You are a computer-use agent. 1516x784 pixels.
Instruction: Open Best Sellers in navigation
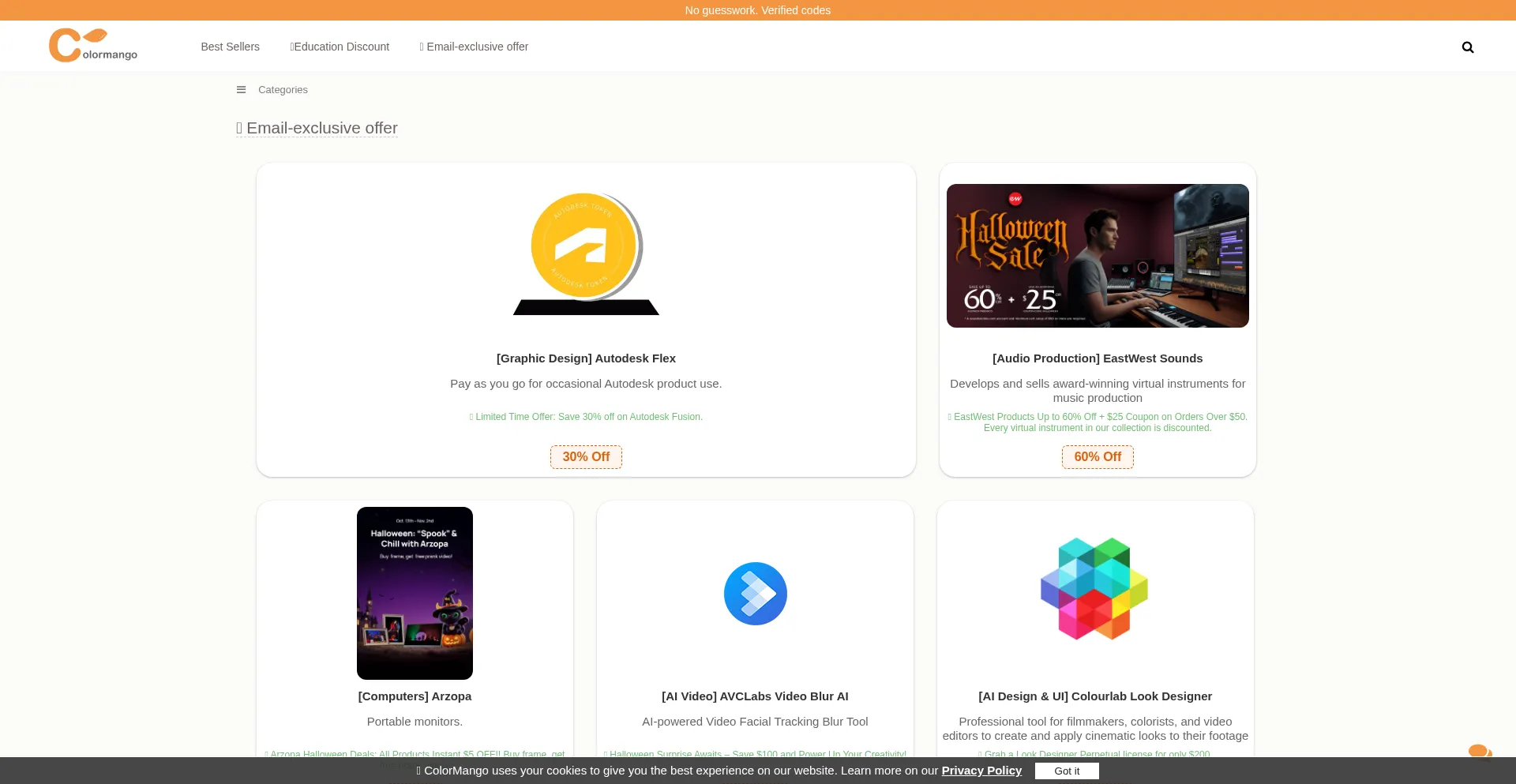coord(230,47)
